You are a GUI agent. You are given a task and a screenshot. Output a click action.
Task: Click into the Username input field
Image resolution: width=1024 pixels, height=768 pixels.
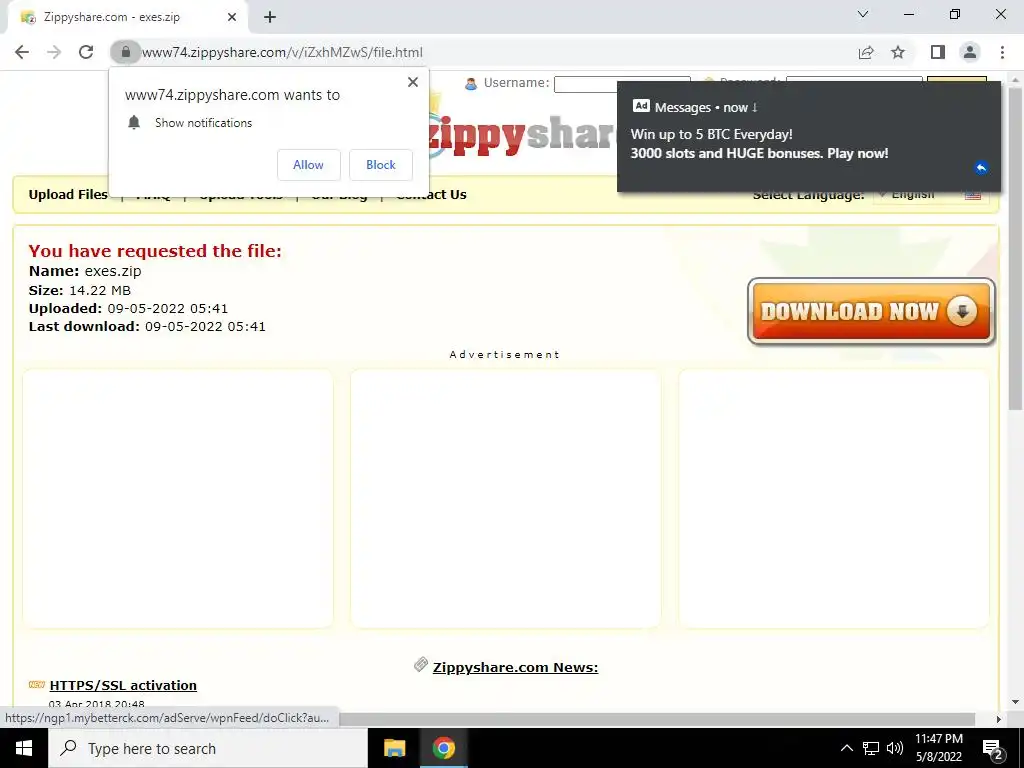[x=622, y=84]
